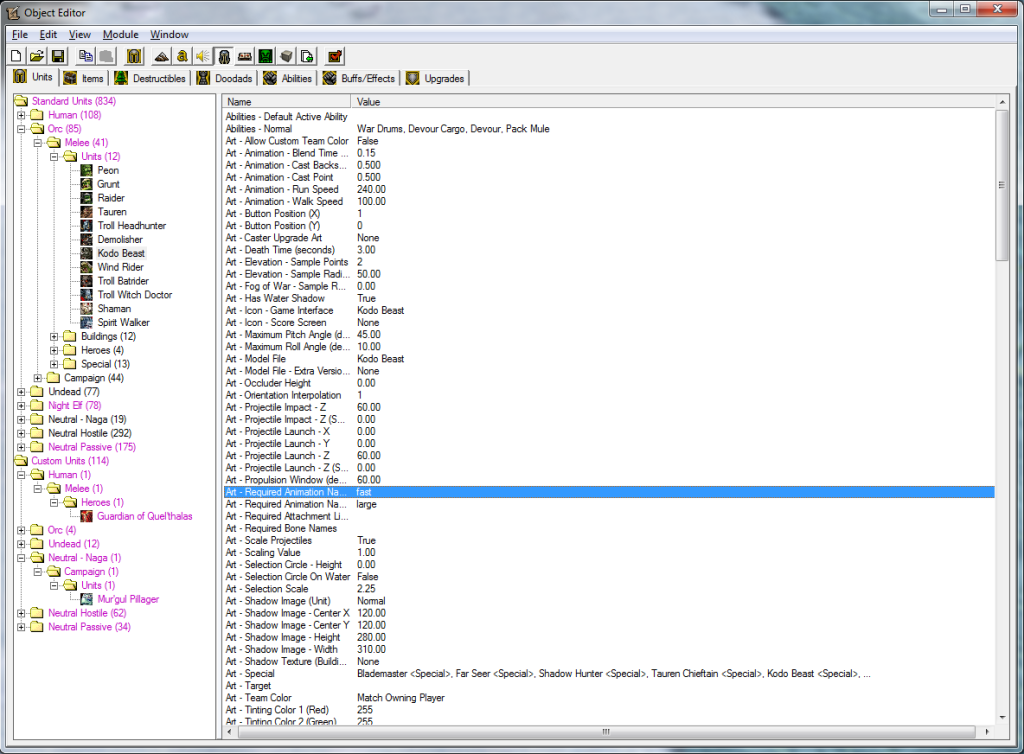
Task: Click the Value column header
Action: 673,102
